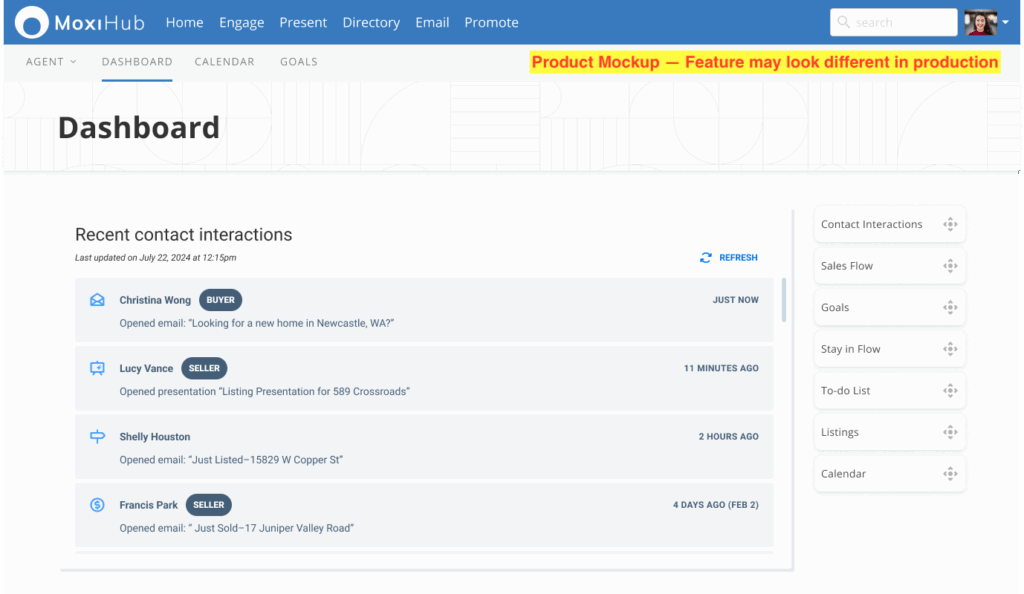1024x594 pixels.
Task: Open the Promote menu
Action: pyautogui.click(x=491, y=22)
